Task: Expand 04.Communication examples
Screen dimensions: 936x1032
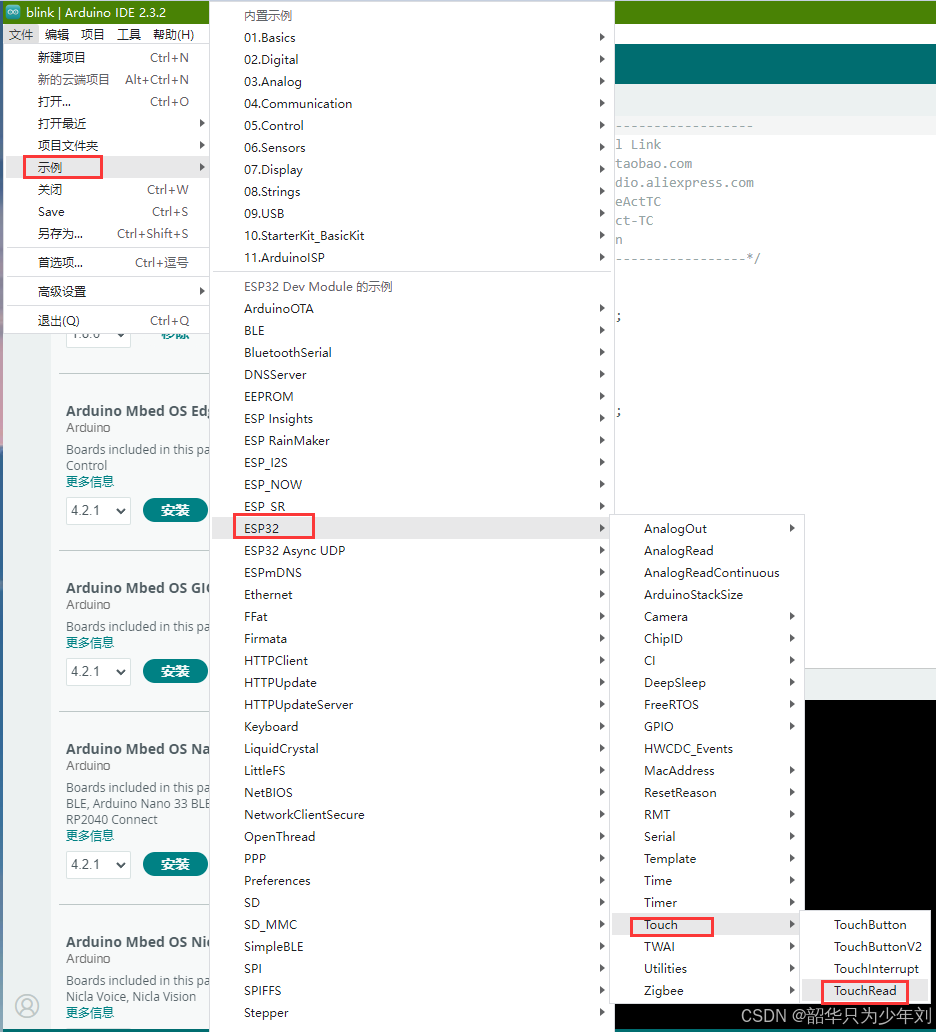Action: point(413,103)
